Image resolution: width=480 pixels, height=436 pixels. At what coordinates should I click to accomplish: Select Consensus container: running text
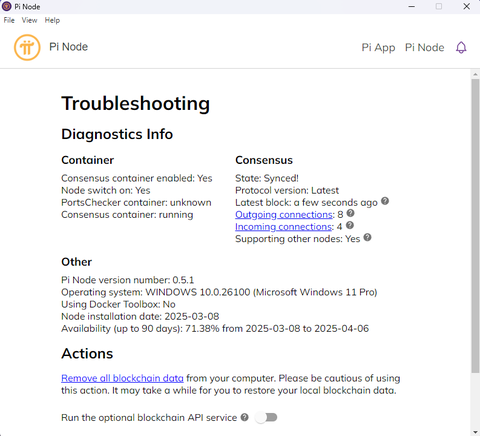(127, 215)
